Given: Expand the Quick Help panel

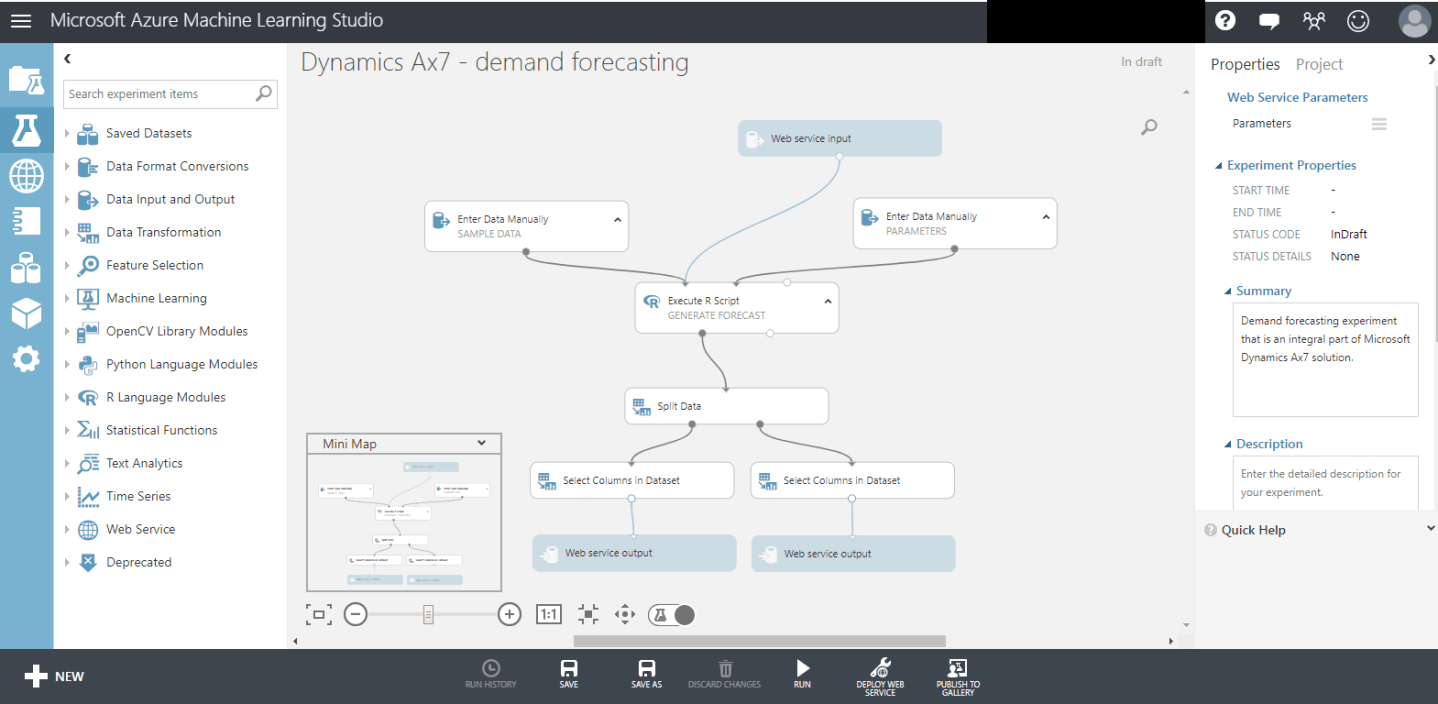Looking at the screenshot, I should [x=1431, y=529].
